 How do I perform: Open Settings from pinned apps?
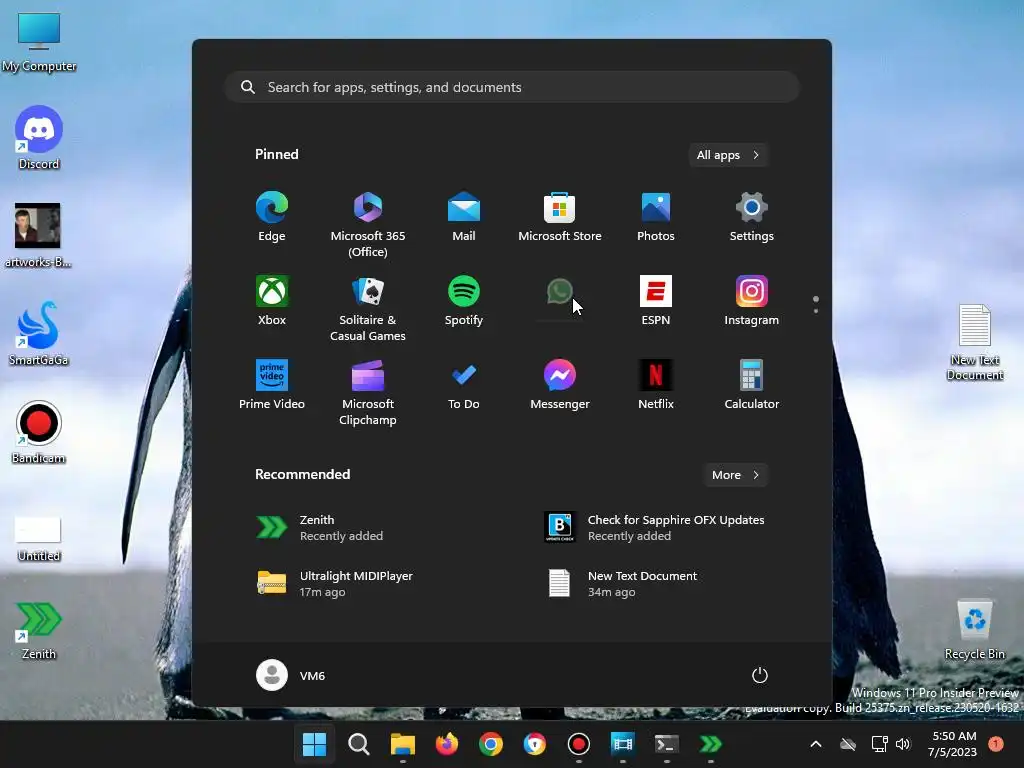click(x=752, y=217)
